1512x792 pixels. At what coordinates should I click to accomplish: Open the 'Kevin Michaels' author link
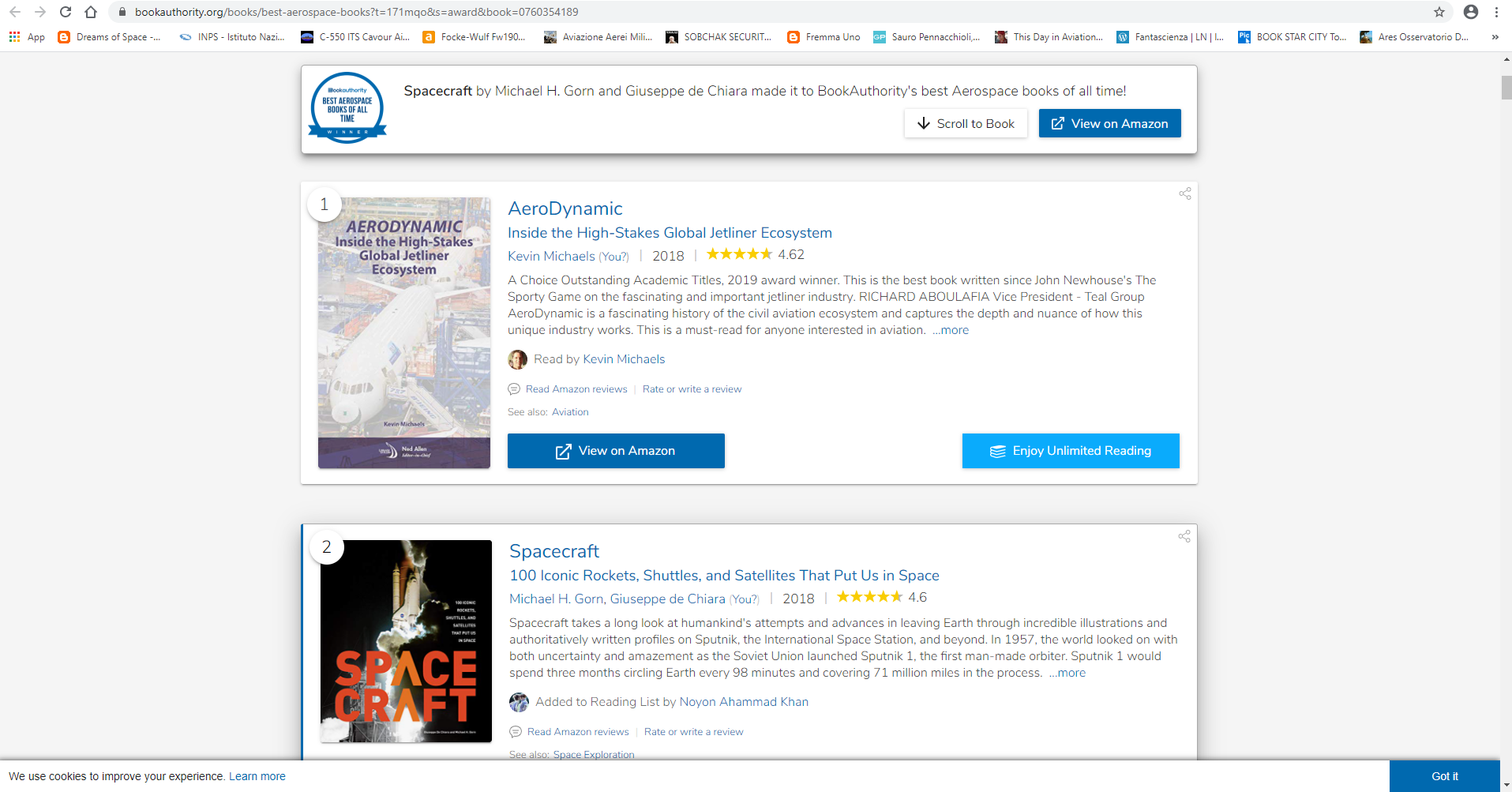[x=551, y=256]
